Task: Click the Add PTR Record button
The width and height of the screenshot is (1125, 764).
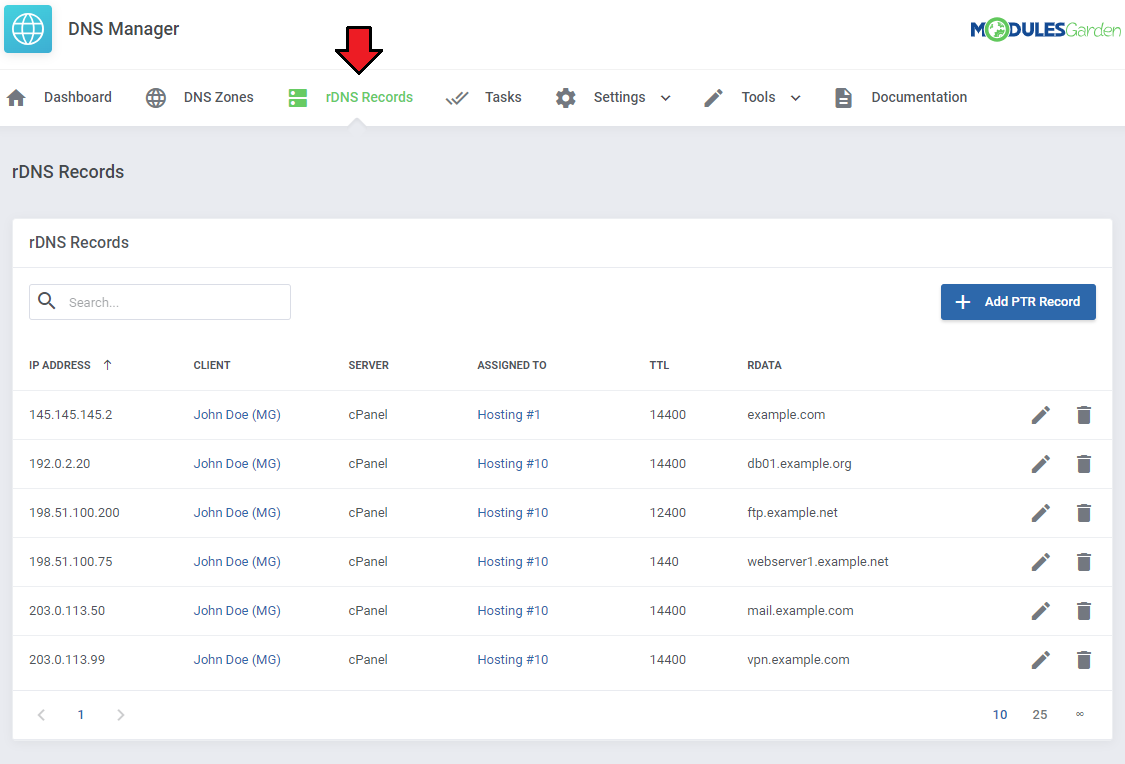Action: click(x=1018, y=302)
